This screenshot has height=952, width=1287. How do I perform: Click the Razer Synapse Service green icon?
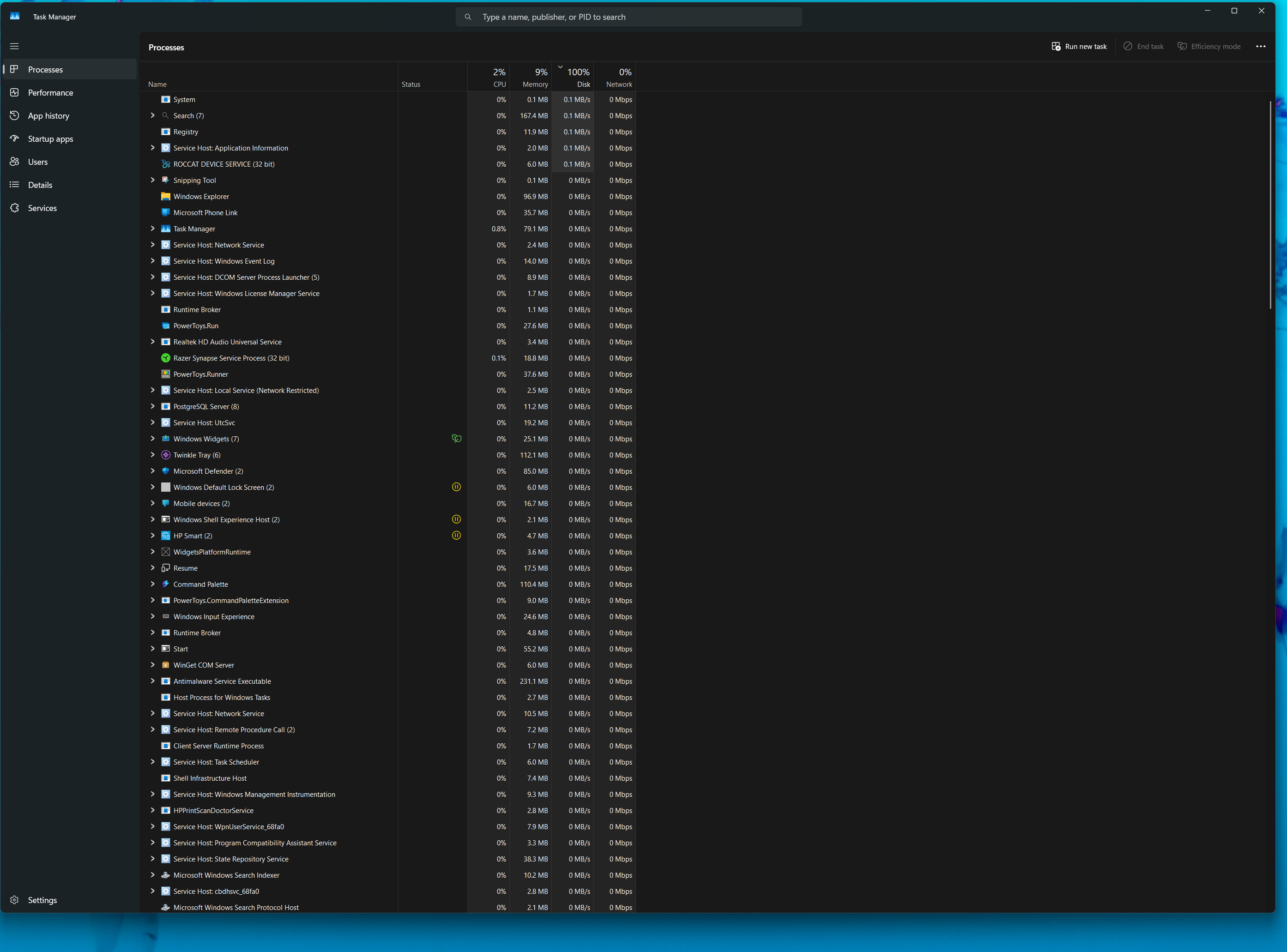(x=165, y=358)
